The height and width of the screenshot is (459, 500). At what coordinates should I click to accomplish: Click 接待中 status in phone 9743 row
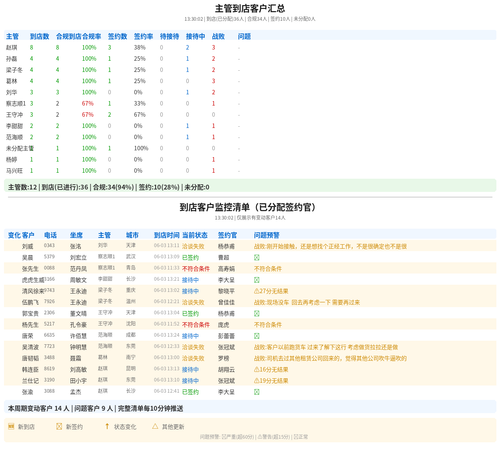pos(190,291)
